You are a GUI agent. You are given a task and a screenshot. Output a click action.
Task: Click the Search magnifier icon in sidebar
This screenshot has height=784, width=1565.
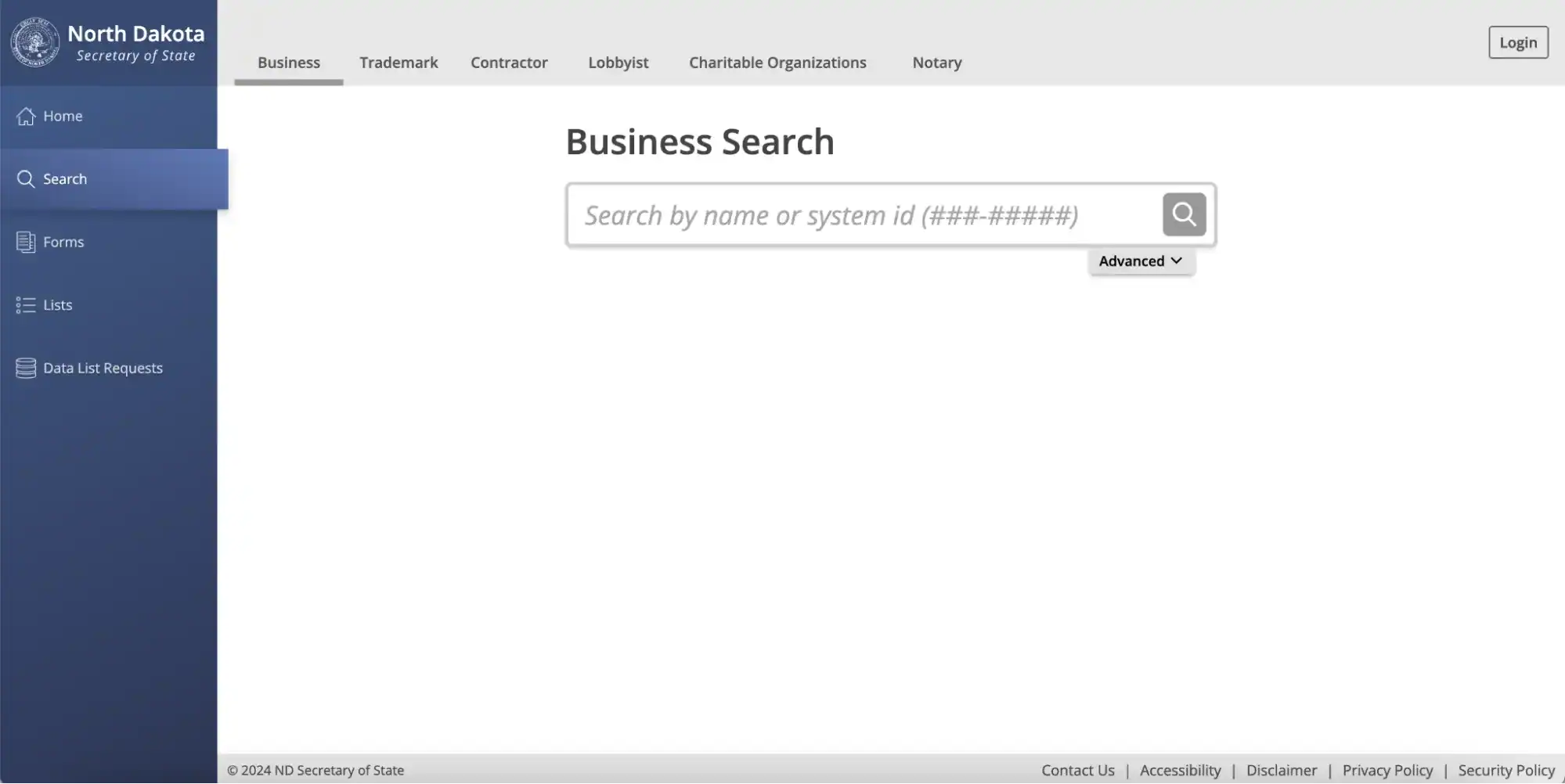coord(26,179)
